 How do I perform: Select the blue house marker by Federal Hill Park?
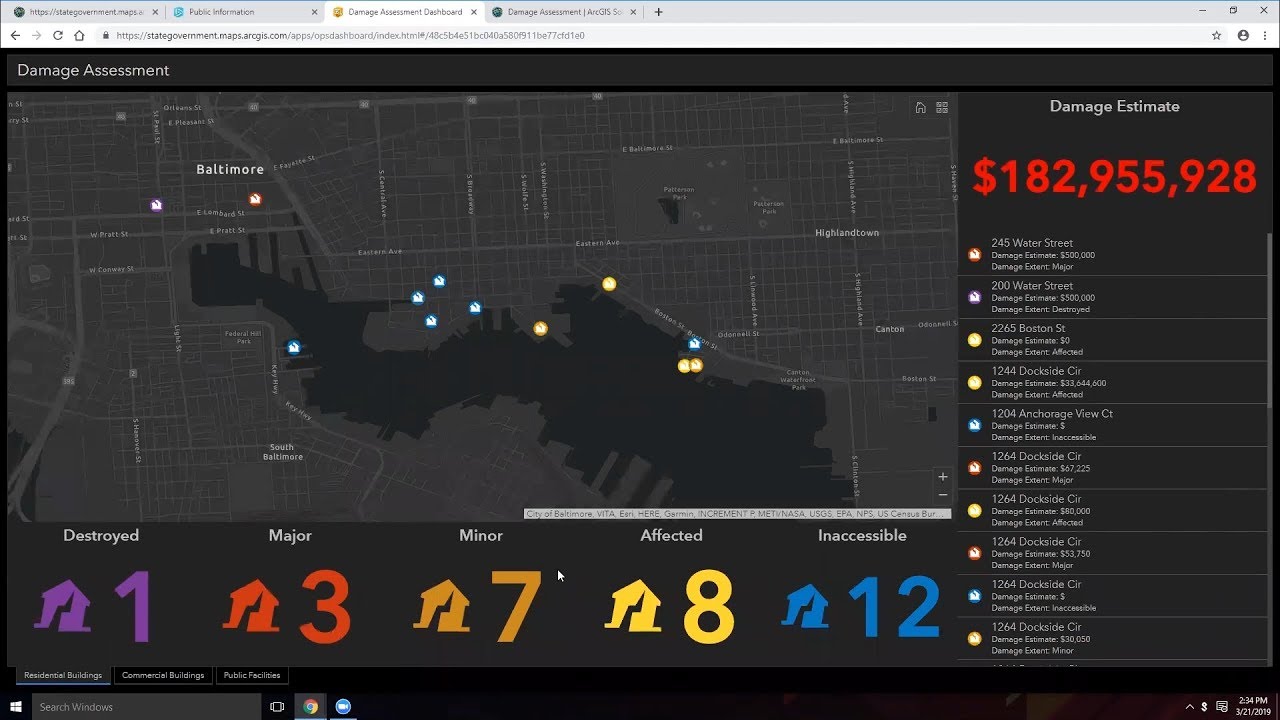(x=294, y=347)
